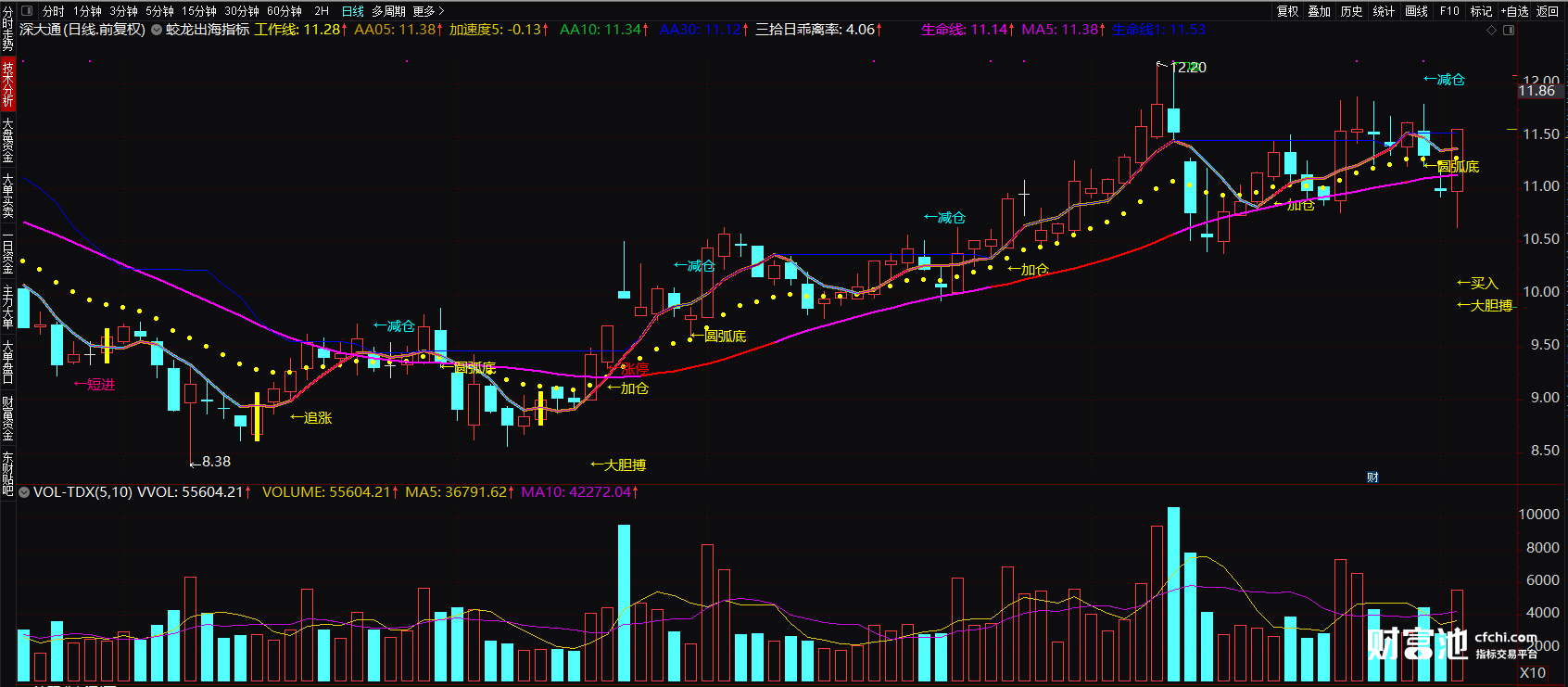The width and height of the screenshot is (1568, 687).
Task: Click the diamond marker icon top-right of chart
Action: pyautogui.click(x=1491, y=30)
